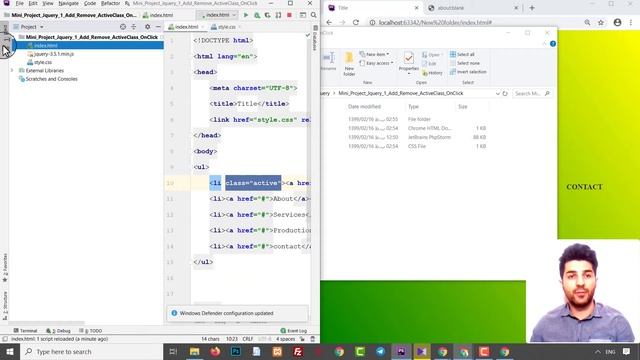The height and width of the screenshot is (360, 640).
Task: Open Properties in File Explorer ribbon
Action: click(x=409, y=62)
